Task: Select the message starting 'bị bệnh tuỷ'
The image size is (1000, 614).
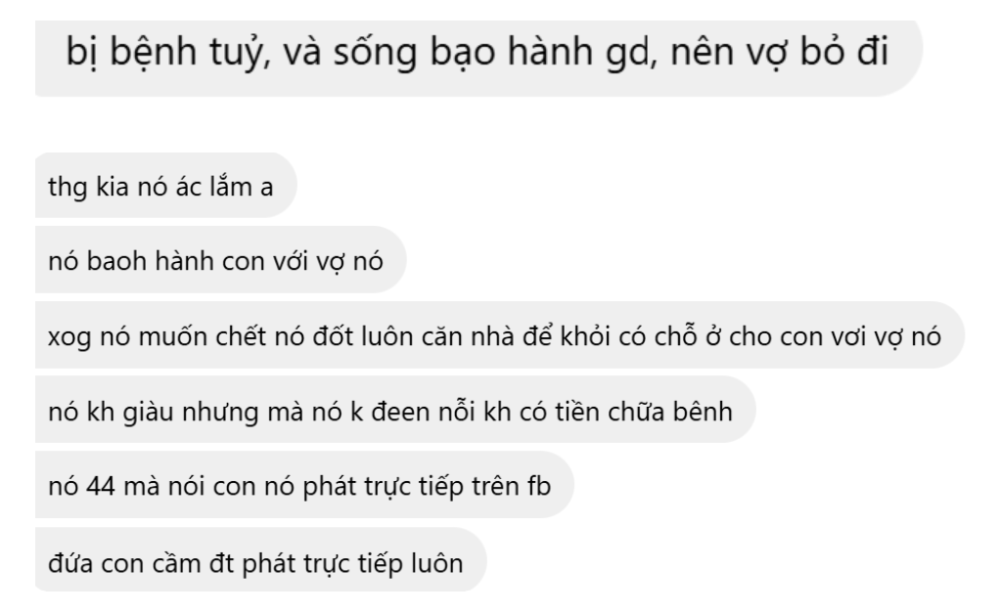Action: pos(478,58)
